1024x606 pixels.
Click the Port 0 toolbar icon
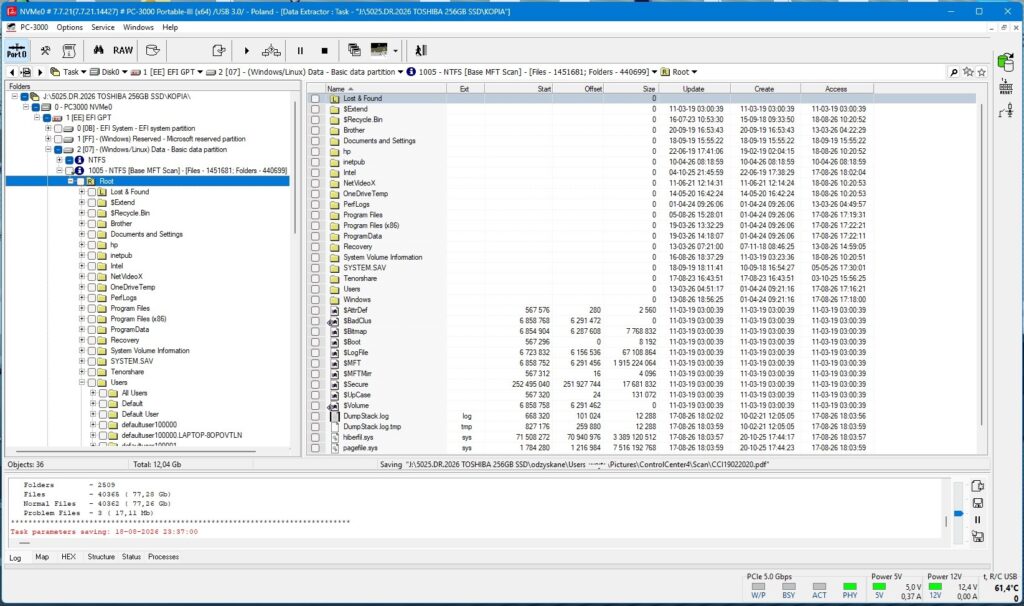[16, 50]
